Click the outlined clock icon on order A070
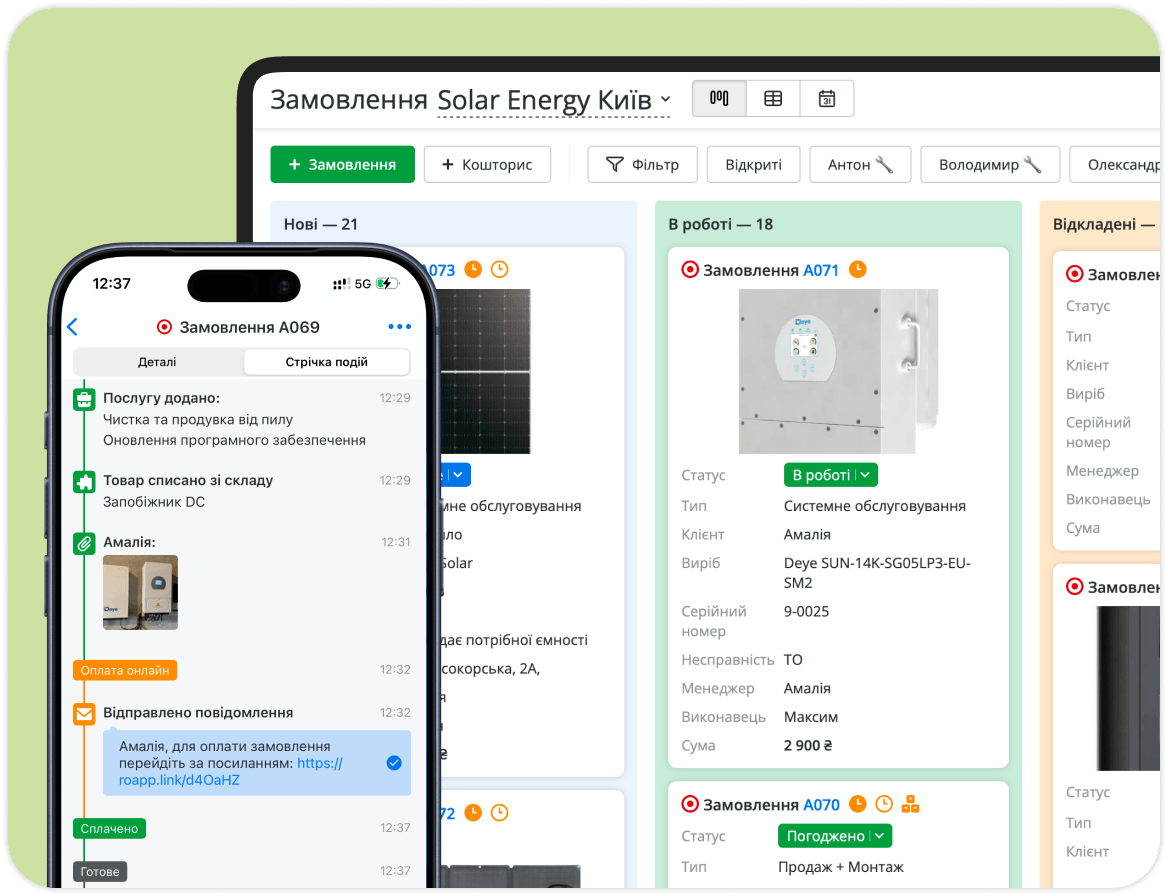The image size is (1168, 896). [x=884, y=804]
